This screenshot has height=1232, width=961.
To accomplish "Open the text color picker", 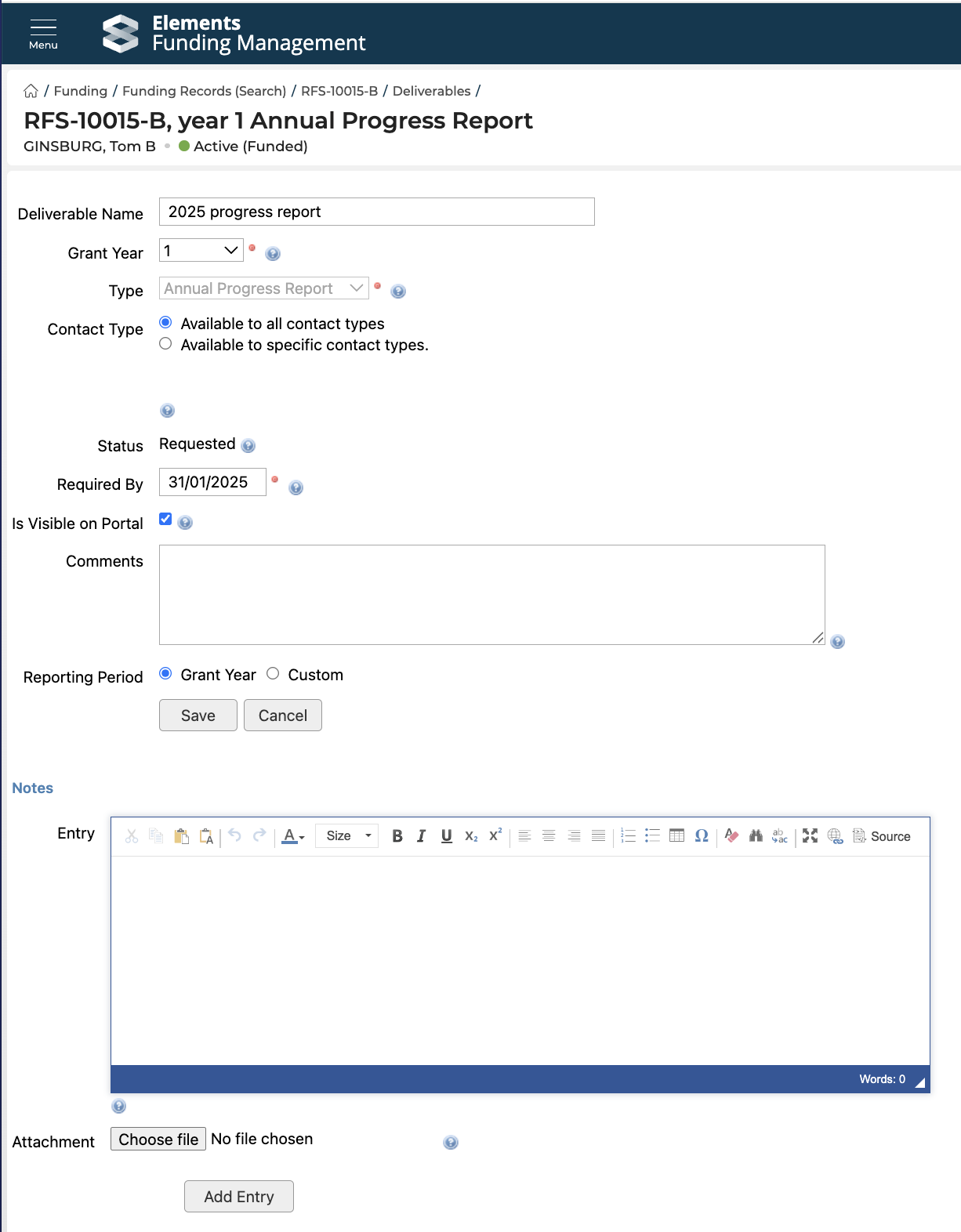I will [x=293, y=836].
